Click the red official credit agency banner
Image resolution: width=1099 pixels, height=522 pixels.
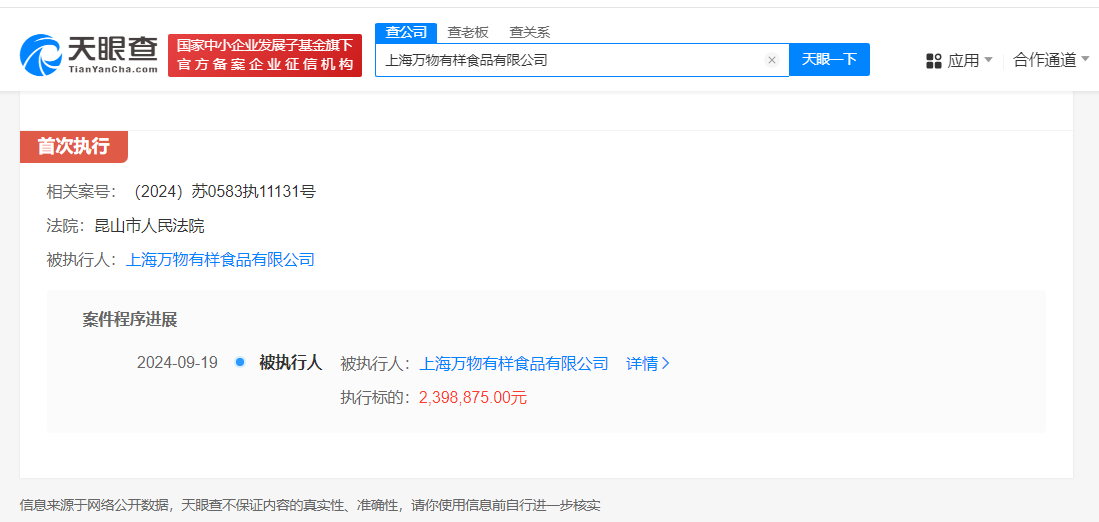(265, 56)
